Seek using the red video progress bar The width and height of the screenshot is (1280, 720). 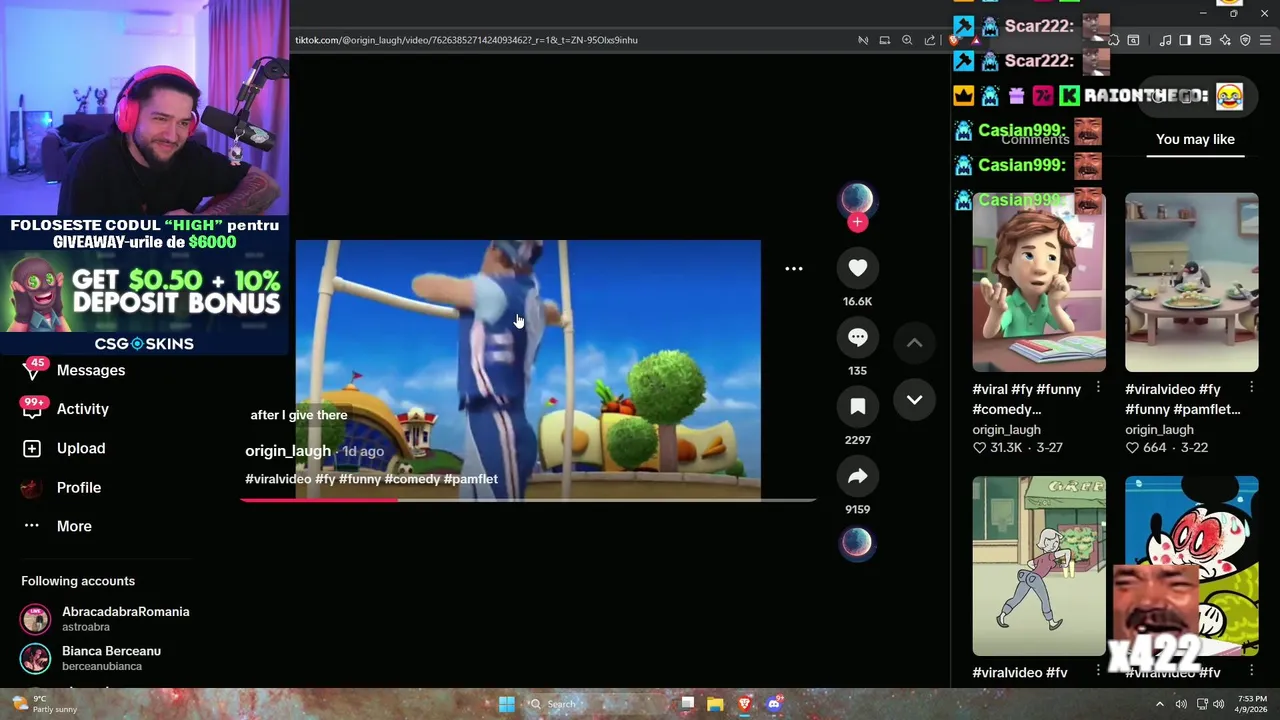pos(528,499)
